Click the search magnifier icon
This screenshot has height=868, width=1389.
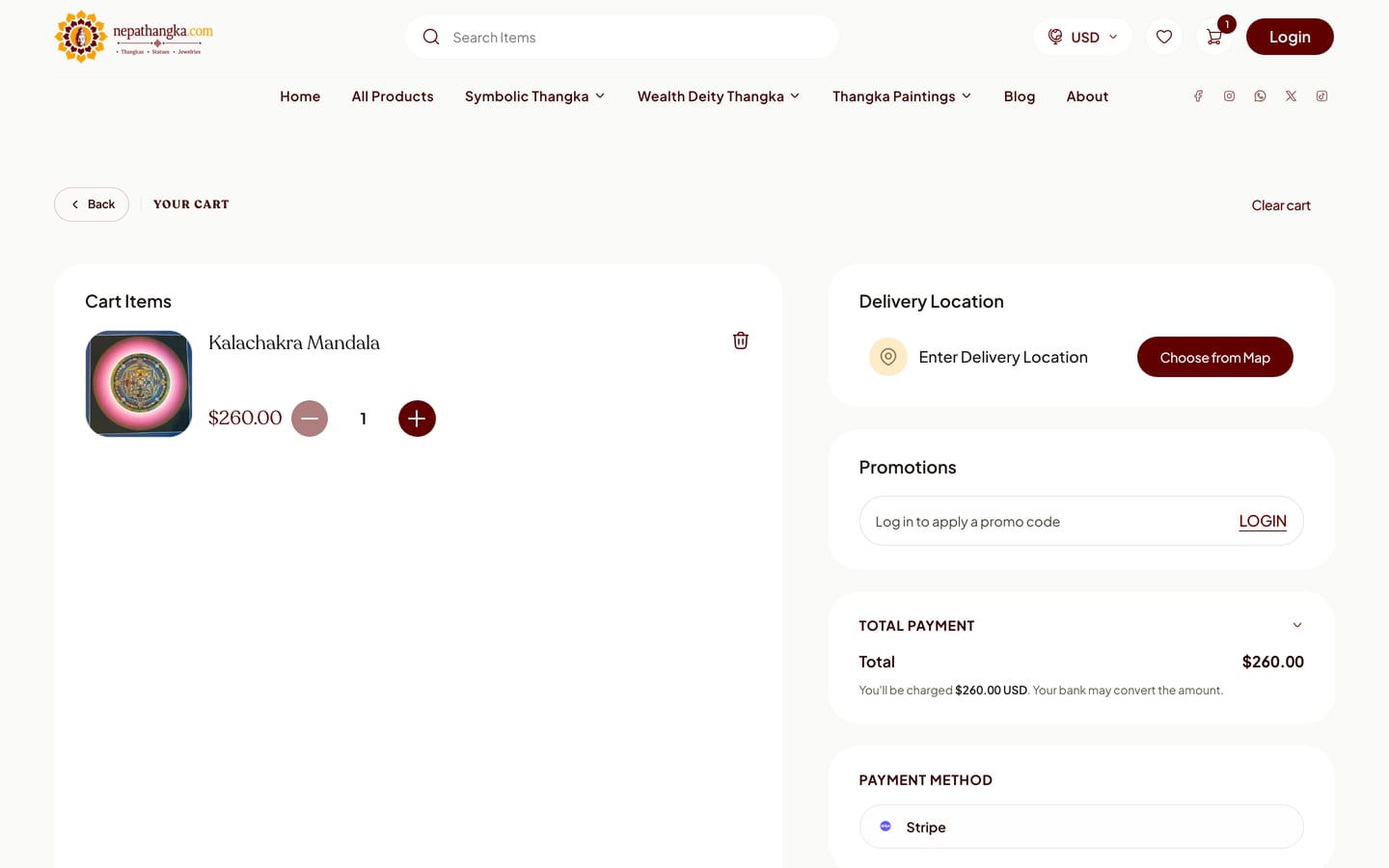(431, 37)
